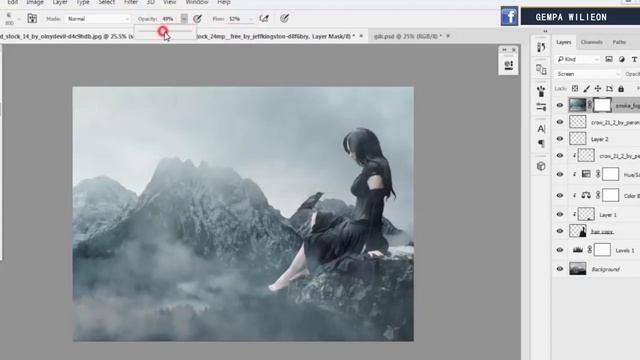Switch to the Channels tab
640x360 pixels.
(x=591, y=42)
